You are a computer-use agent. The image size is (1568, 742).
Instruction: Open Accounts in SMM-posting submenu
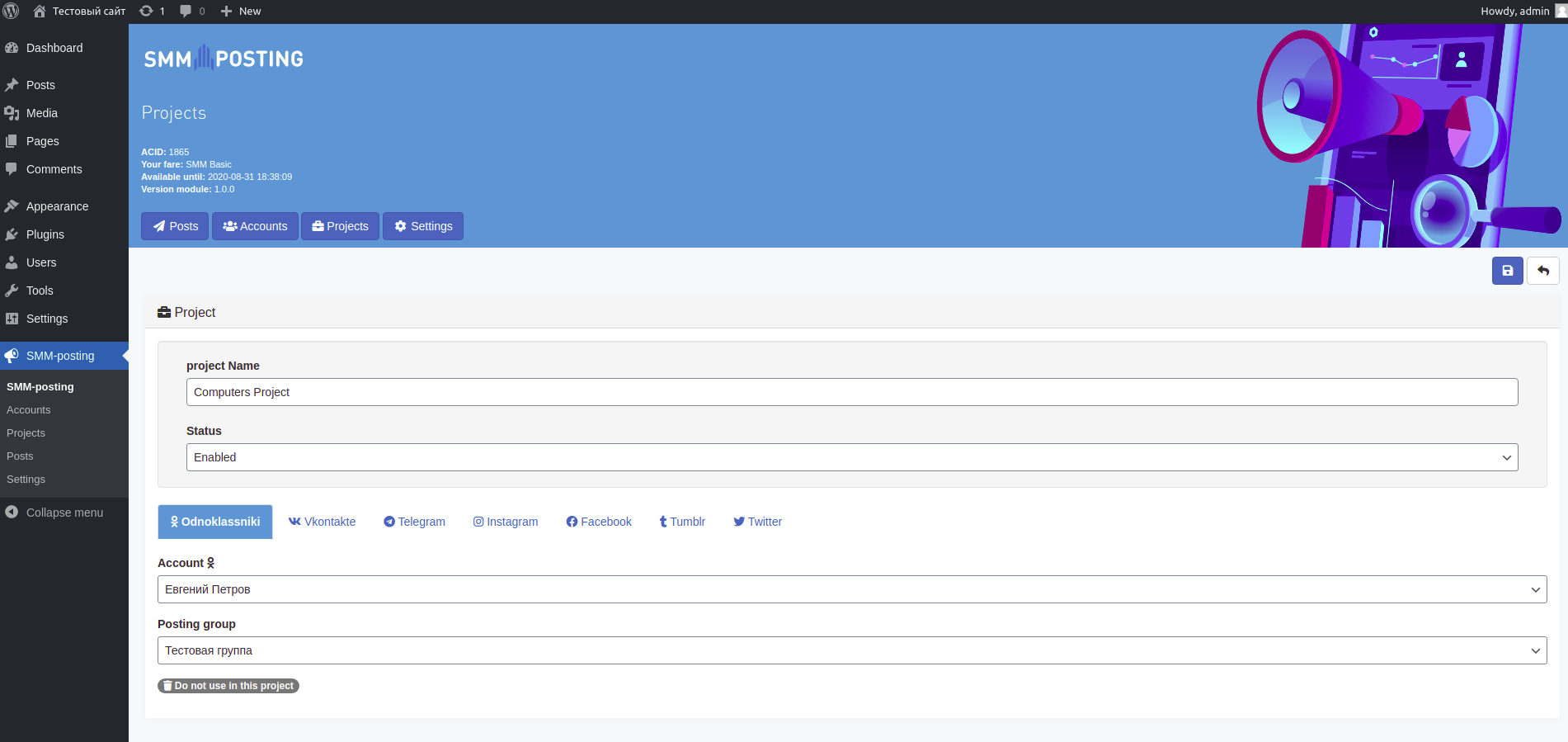[29, 410]
